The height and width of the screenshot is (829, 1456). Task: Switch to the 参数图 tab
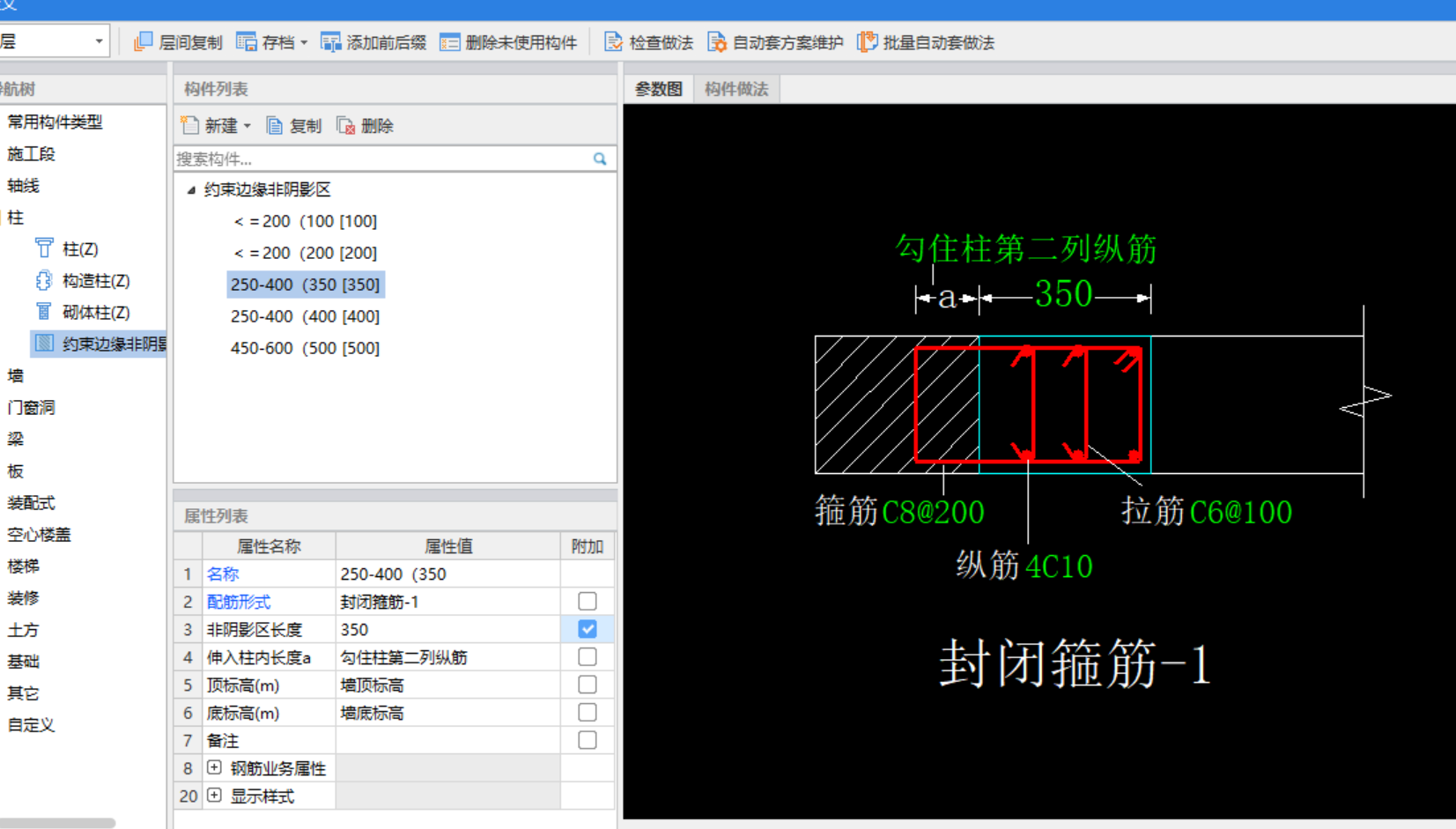pos(659,89)
